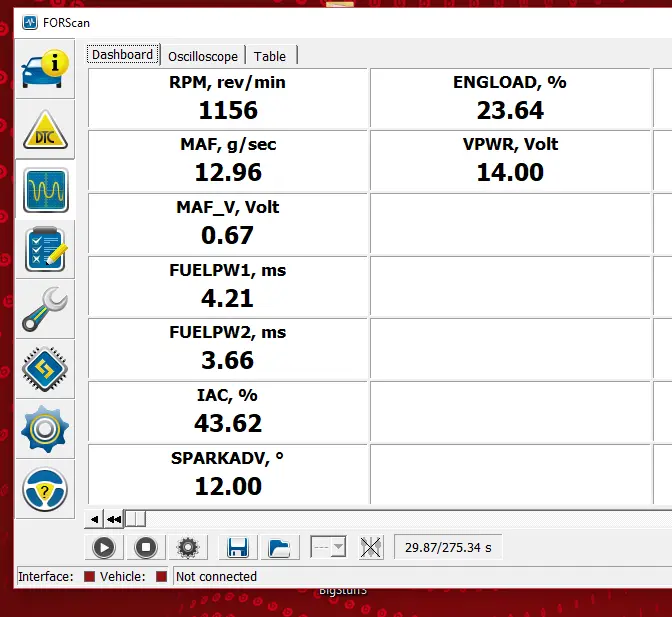Screen dimensions: 672x617
Task: Switch to the Dashboard tab
Action: point(123,55)
